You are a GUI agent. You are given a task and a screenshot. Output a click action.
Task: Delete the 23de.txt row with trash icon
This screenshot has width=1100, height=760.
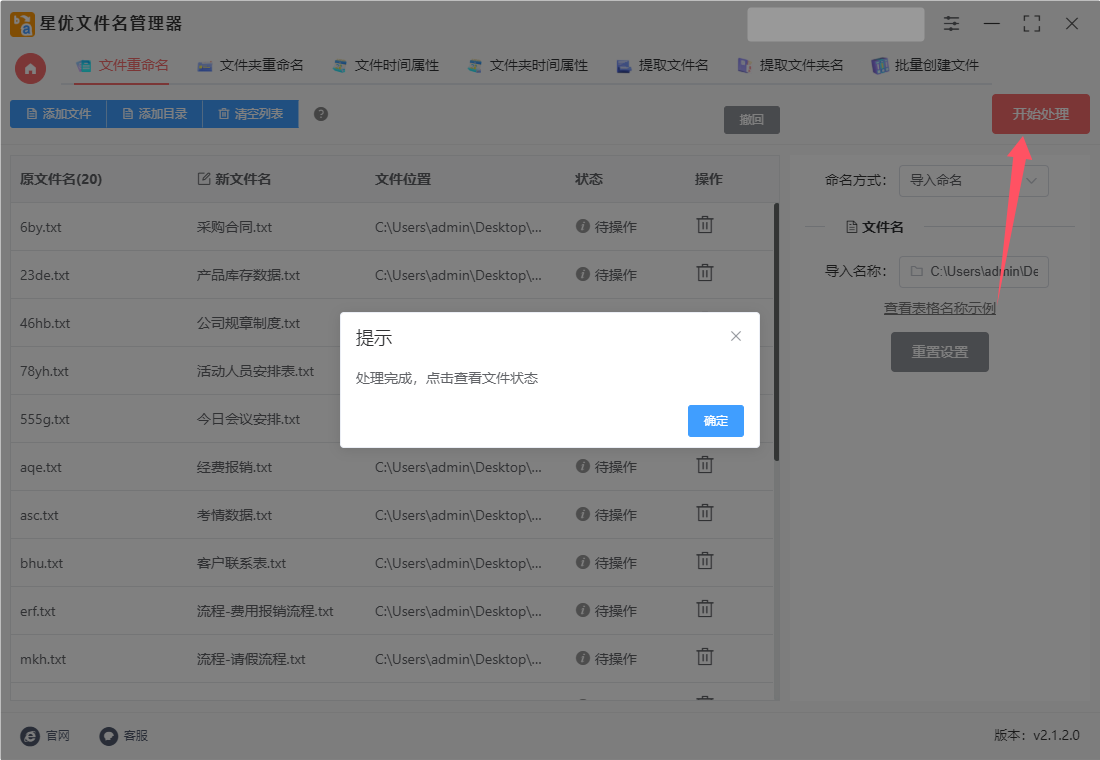(x=704, y=272)
